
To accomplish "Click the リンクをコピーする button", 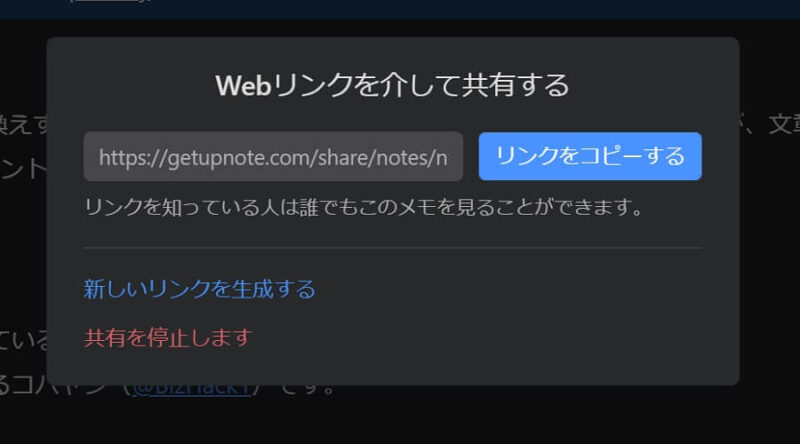I will pos(590,156).
